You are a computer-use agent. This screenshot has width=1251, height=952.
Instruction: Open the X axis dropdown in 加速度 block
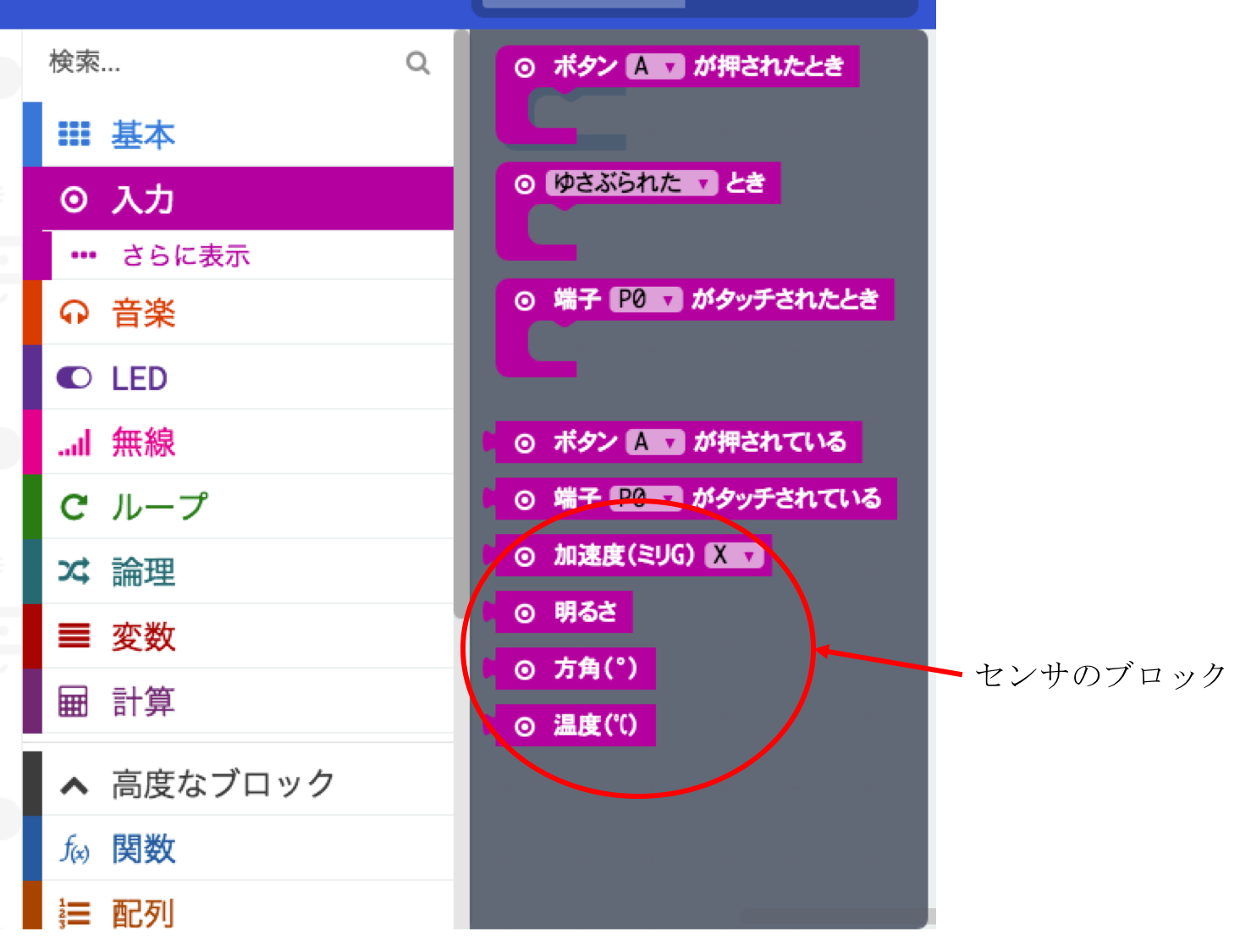(734, 555)
